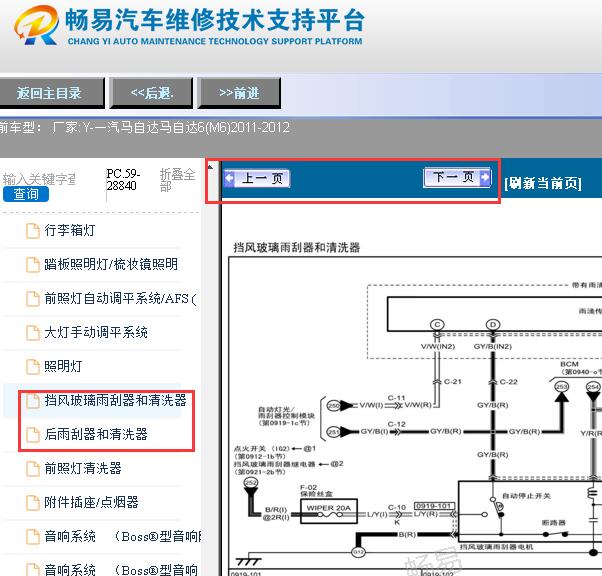Click the document icon beside 大灯手动调平系统
The height and width of the screenshot is (576, 602).
pos(33,333)
